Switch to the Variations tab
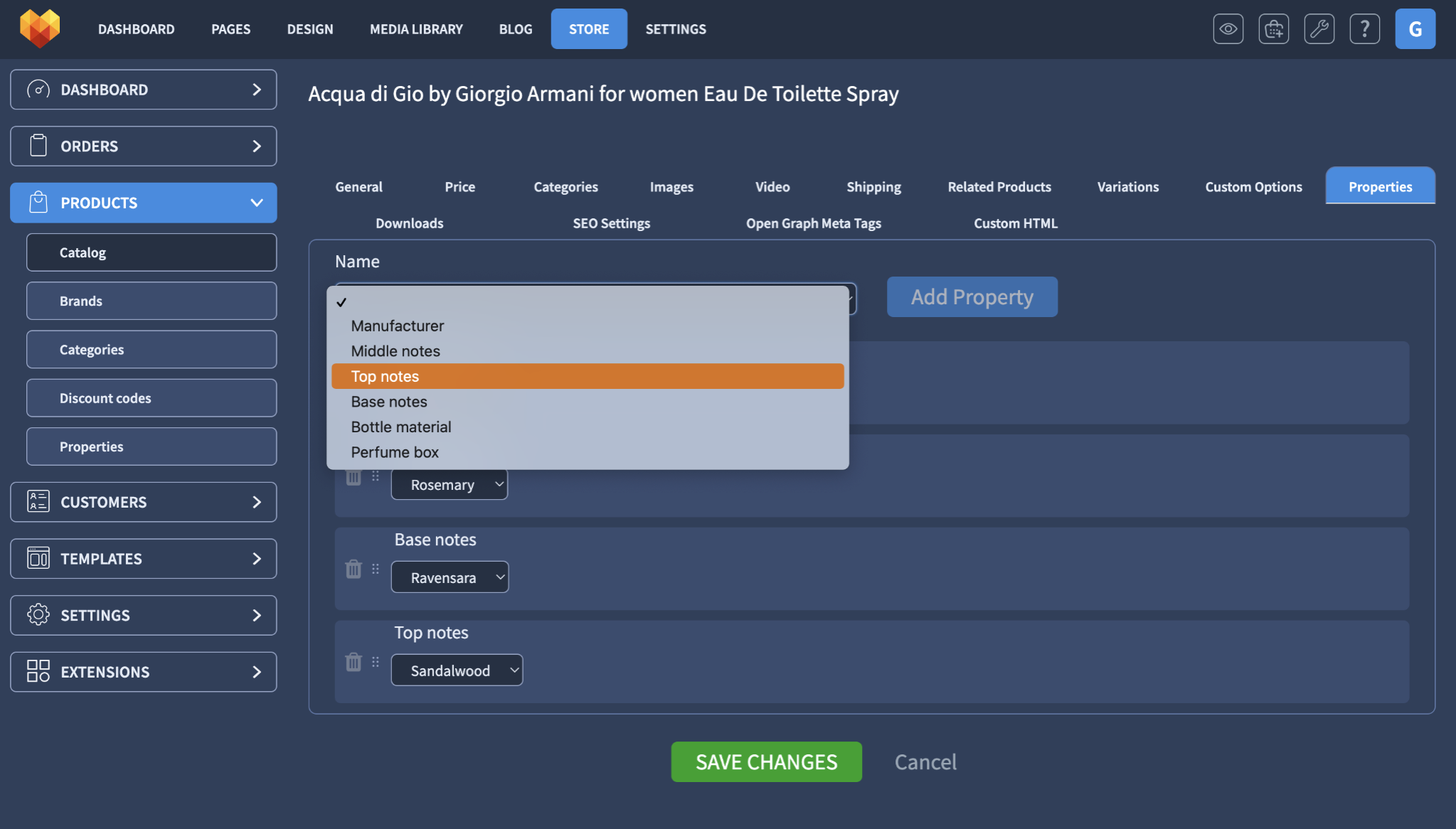The width and height of the screenshot is (1456, 829). pos(1127,186)
